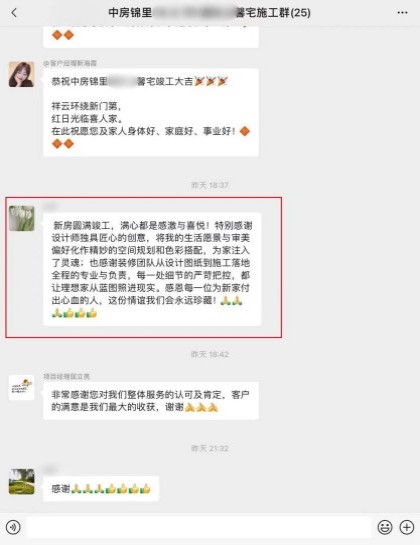This screenshot has width=420, height=545.
Task: Click the partially visible top message bubble
Action: [x=151, y=36]
